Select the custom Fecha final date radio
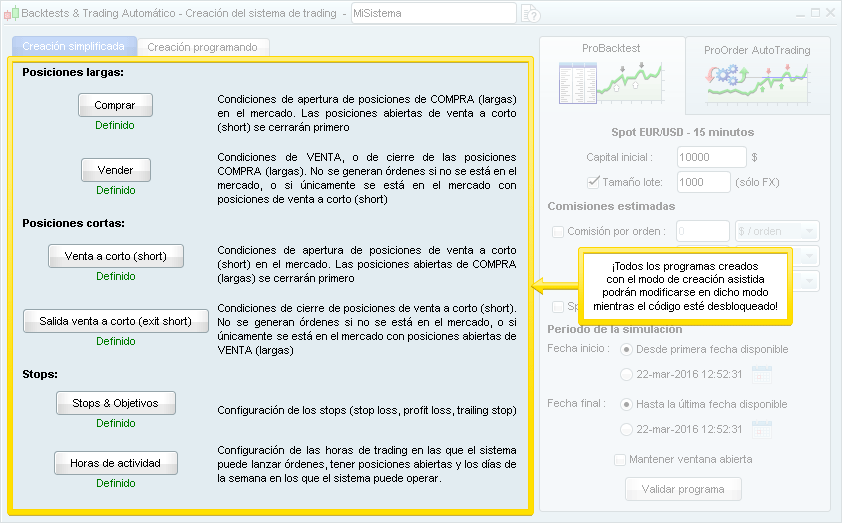Viewport: 842px width, 523px height. coord(626,429)
